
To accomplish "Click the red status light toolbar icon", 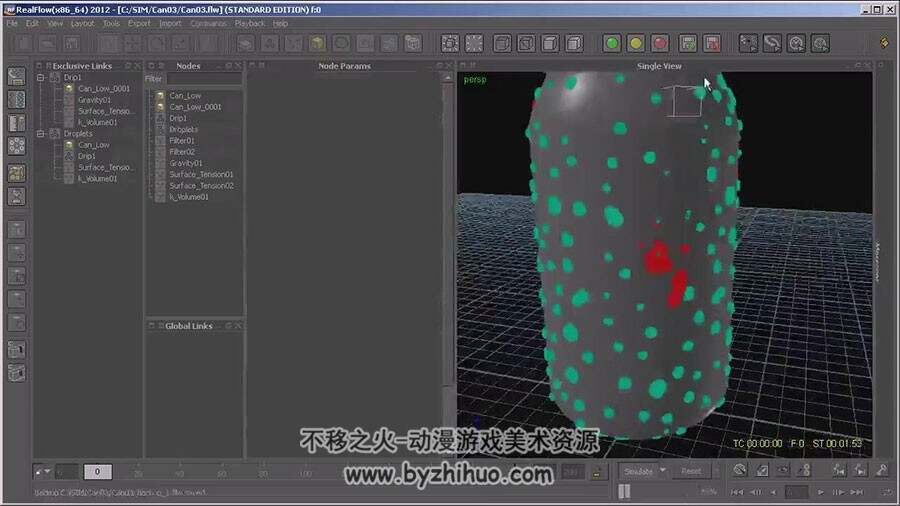I will [660, 43].
